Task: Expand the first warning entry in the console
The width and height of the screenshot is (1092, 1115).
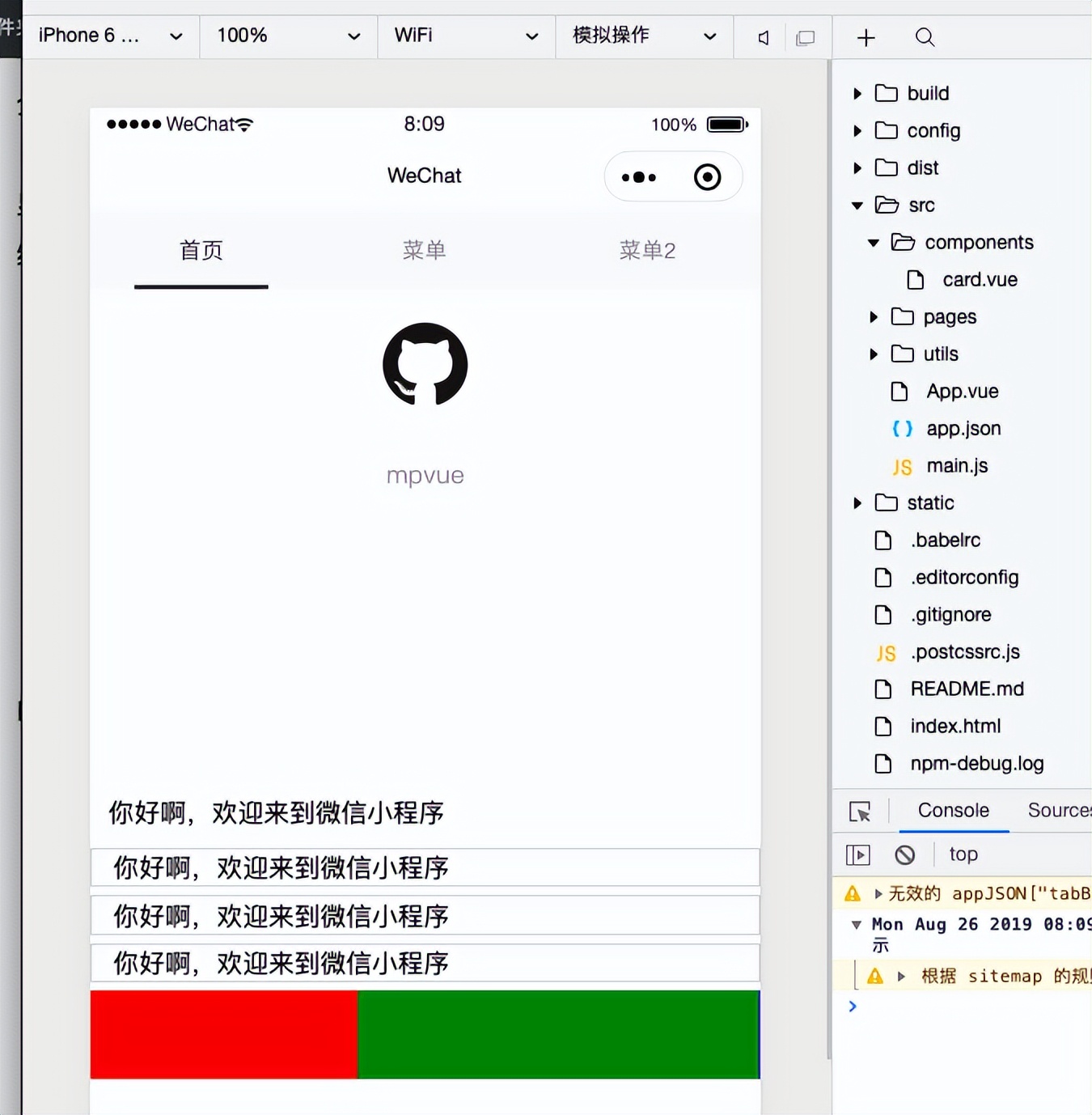Action: (878, 893)
